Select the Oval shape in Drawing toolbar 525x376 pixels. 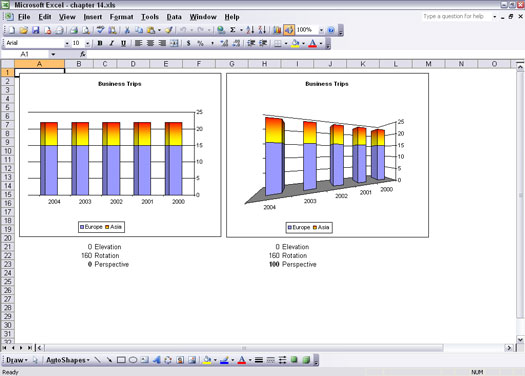coord(133,360)
